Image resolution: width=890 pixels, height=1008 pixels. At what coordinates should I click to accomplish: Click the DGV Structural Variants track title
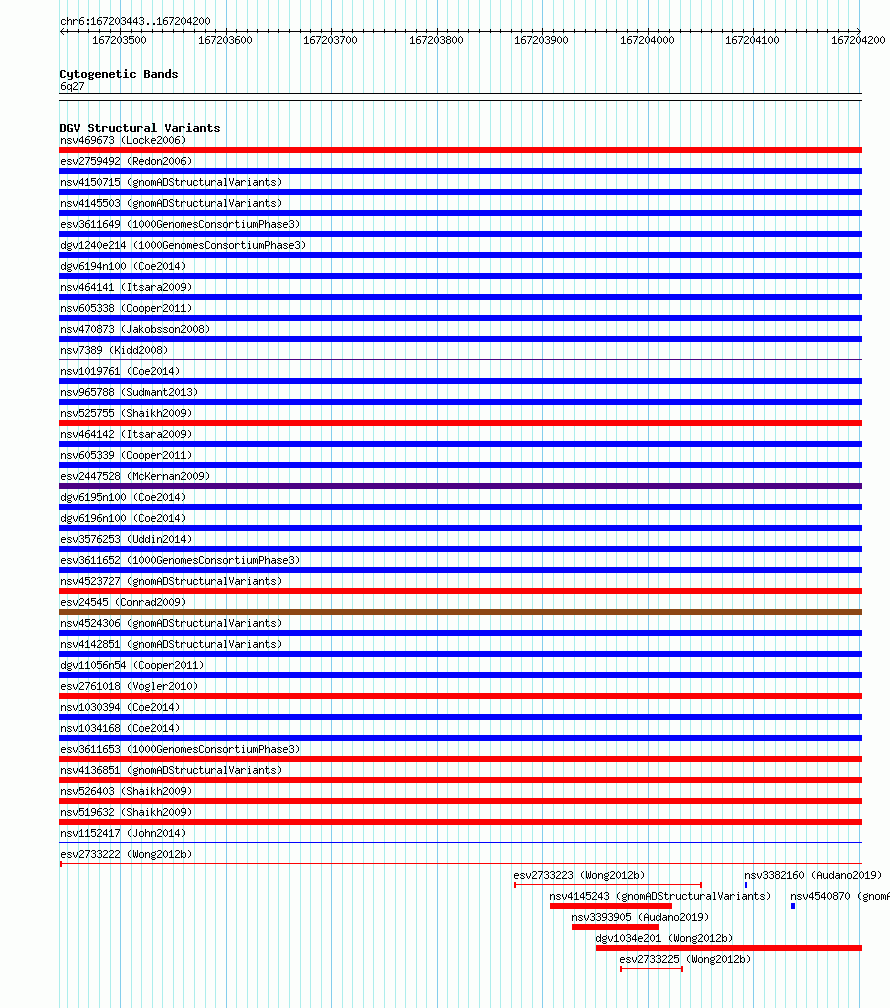point(140,128)
